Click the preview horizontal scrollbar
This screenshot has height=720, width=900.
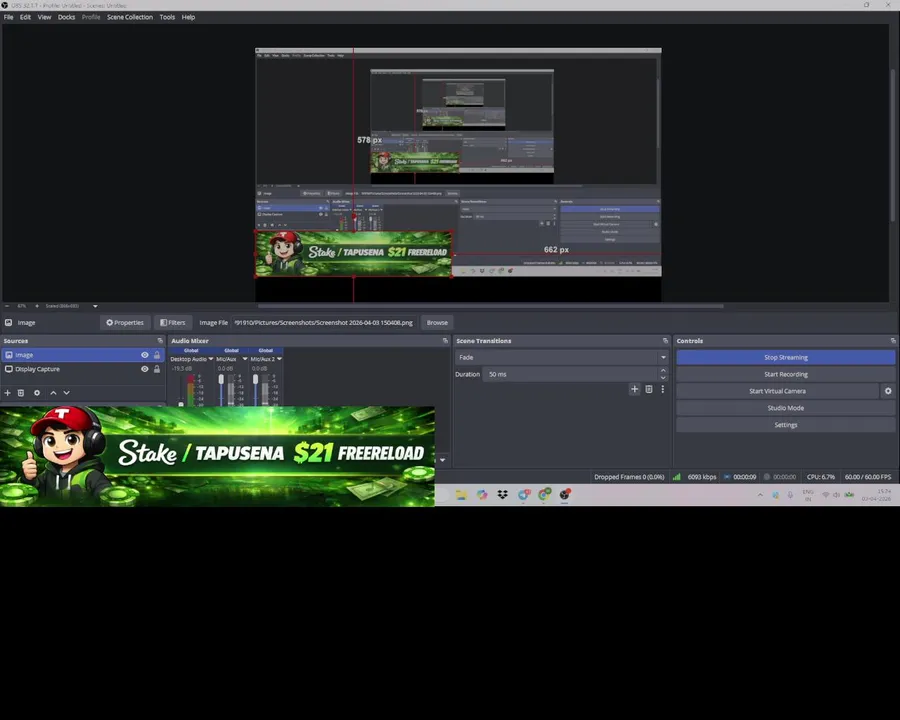click(490, 306)
